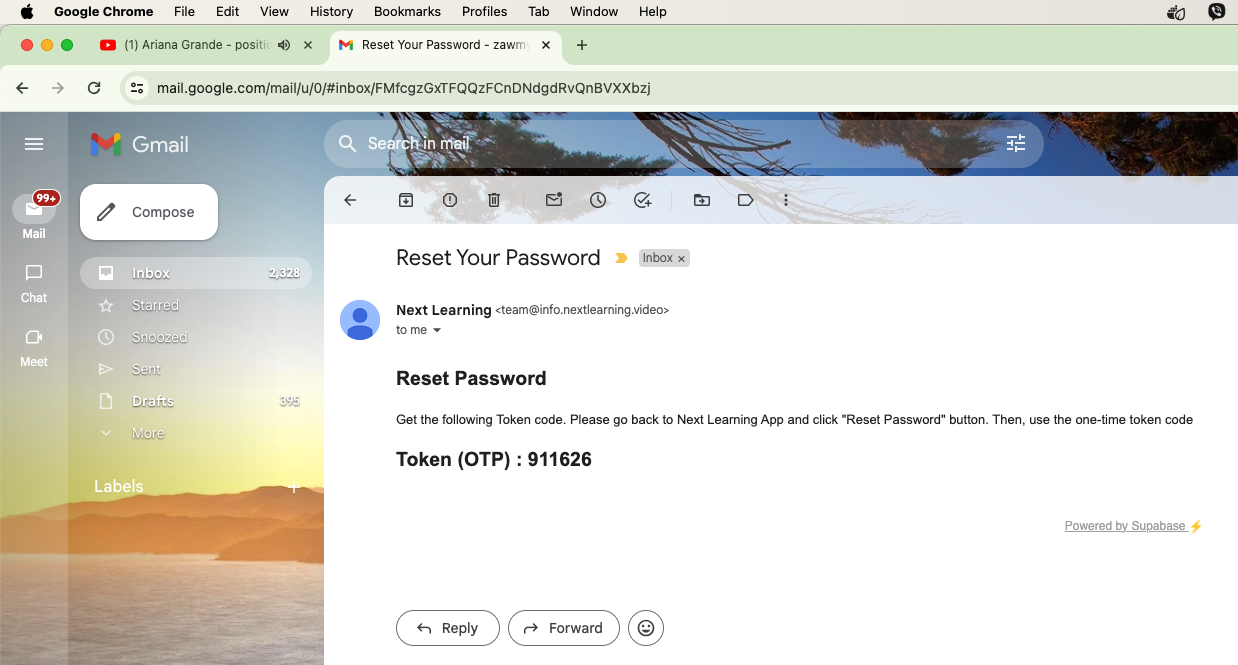Open the three-dot More options menu
This screenshot has width=1238, height=665.
(x=786, y=200)
